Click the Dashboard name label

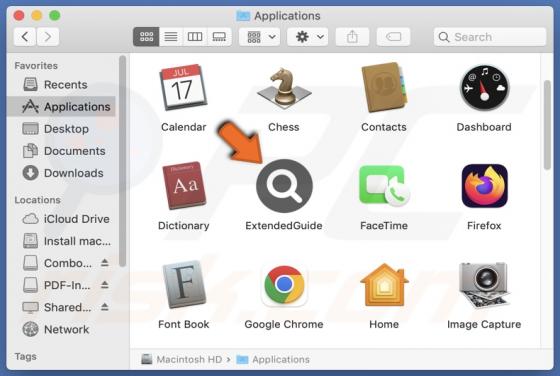[x=484, y=127]
